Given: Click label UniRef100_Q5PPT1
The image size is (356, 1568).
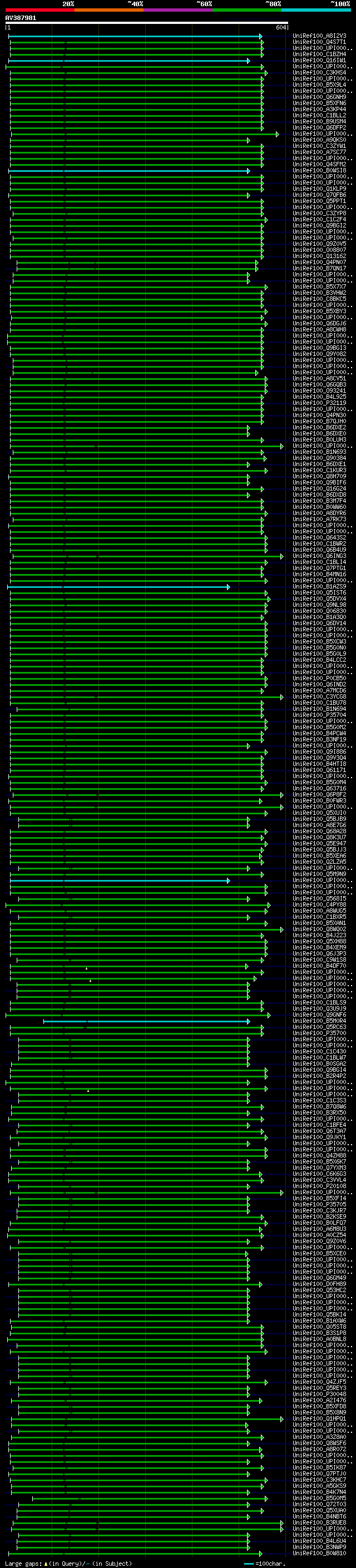Looking at the screenshot, I should (319, 201).
